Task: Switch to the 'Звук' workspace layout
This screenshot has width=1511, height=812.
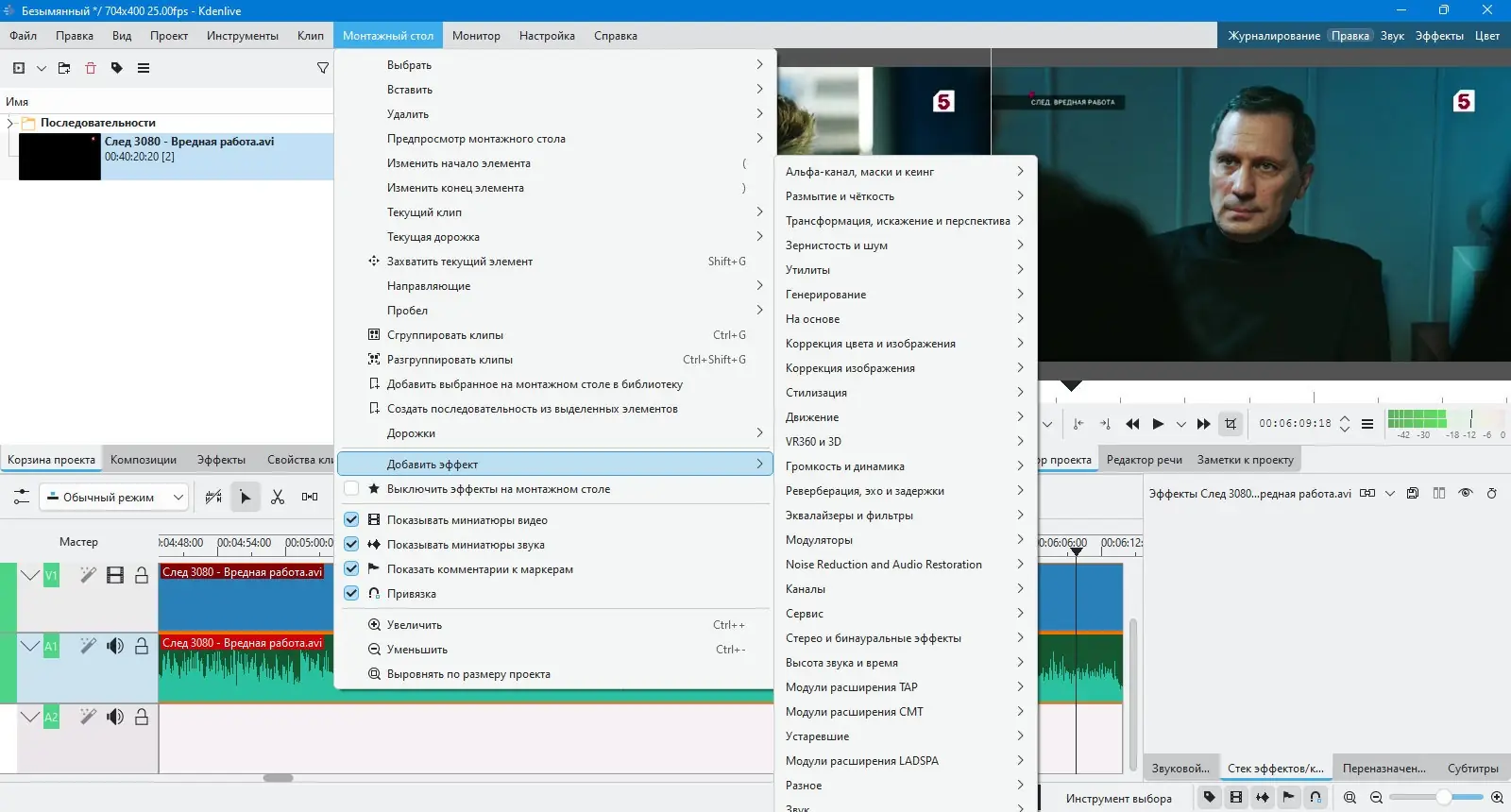Action: pos(1391,36)
